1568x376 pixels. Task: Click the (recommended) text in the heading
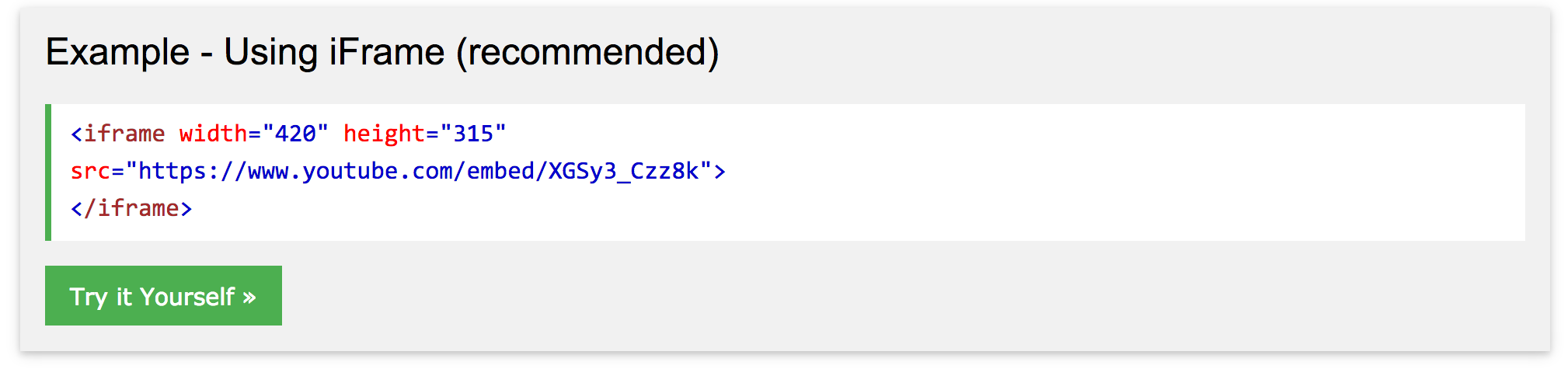pyautogui.click(x=587, y=53)
